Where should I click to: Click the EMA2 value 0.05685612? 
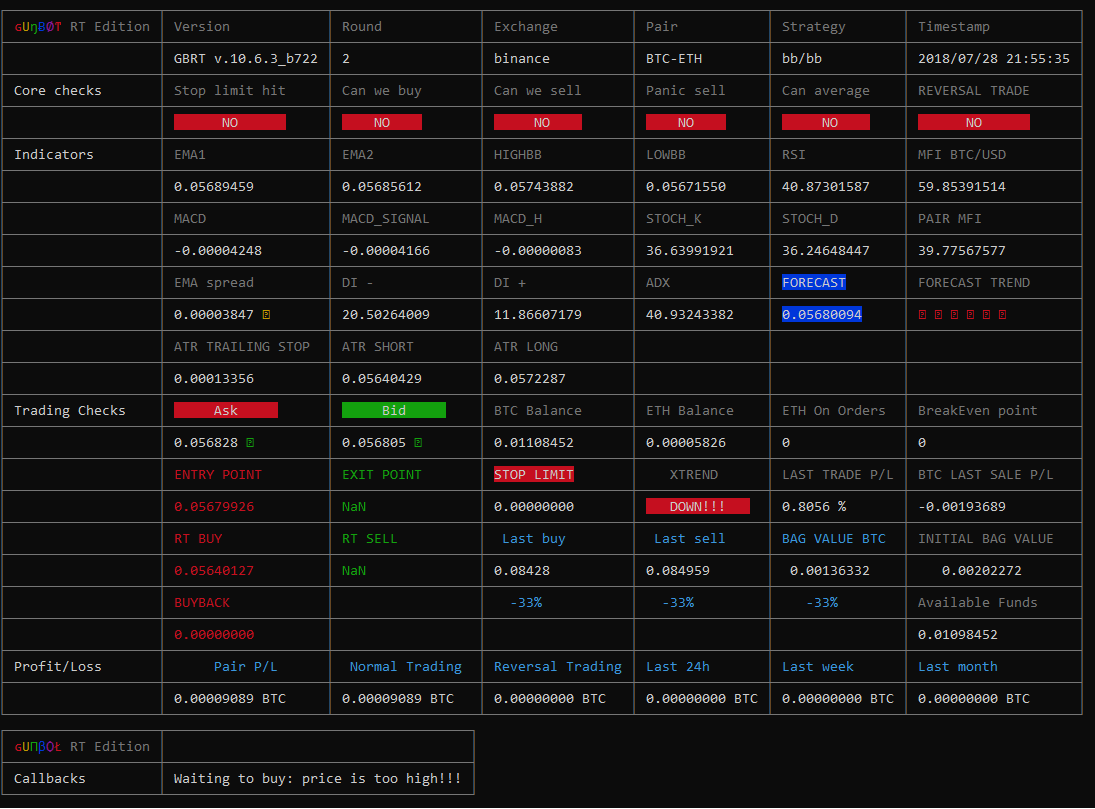(x=382, y=187)
